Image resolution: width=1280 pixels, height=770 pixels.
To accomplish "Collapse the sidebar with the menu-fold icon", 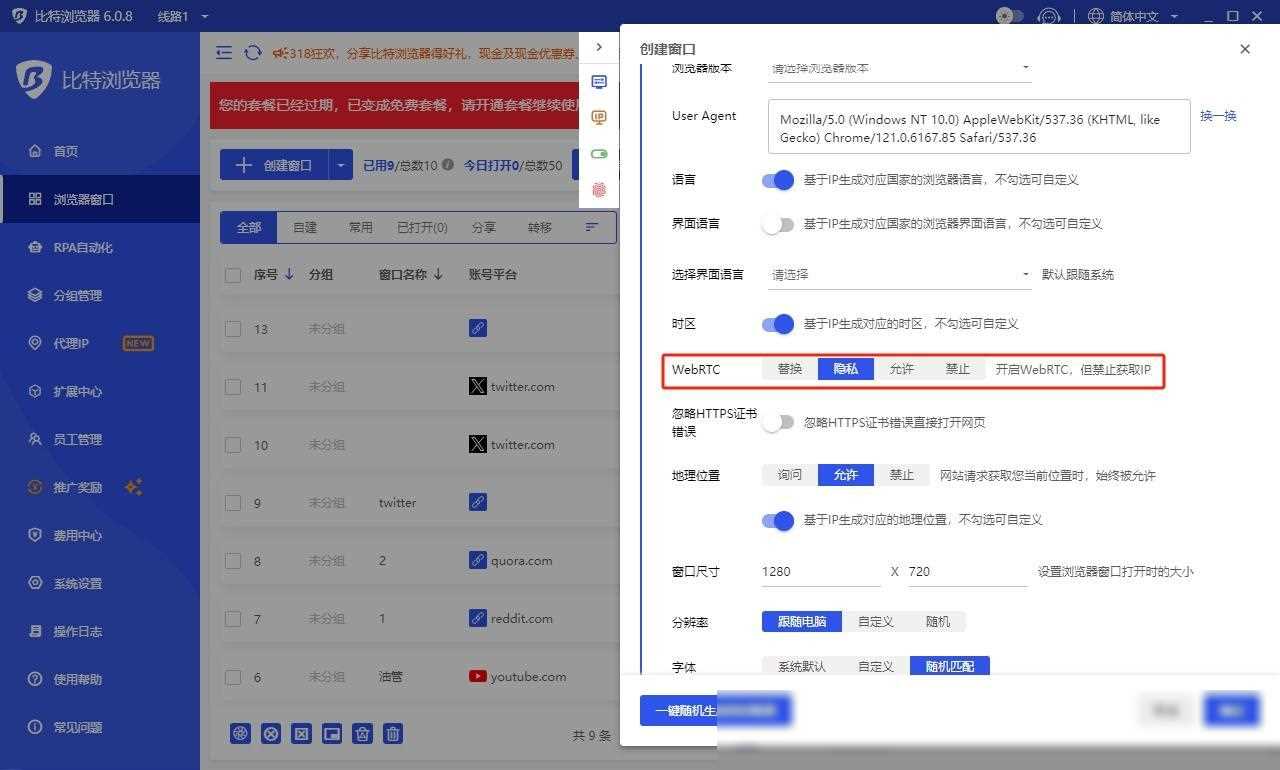I will click(x=224, y=53).
